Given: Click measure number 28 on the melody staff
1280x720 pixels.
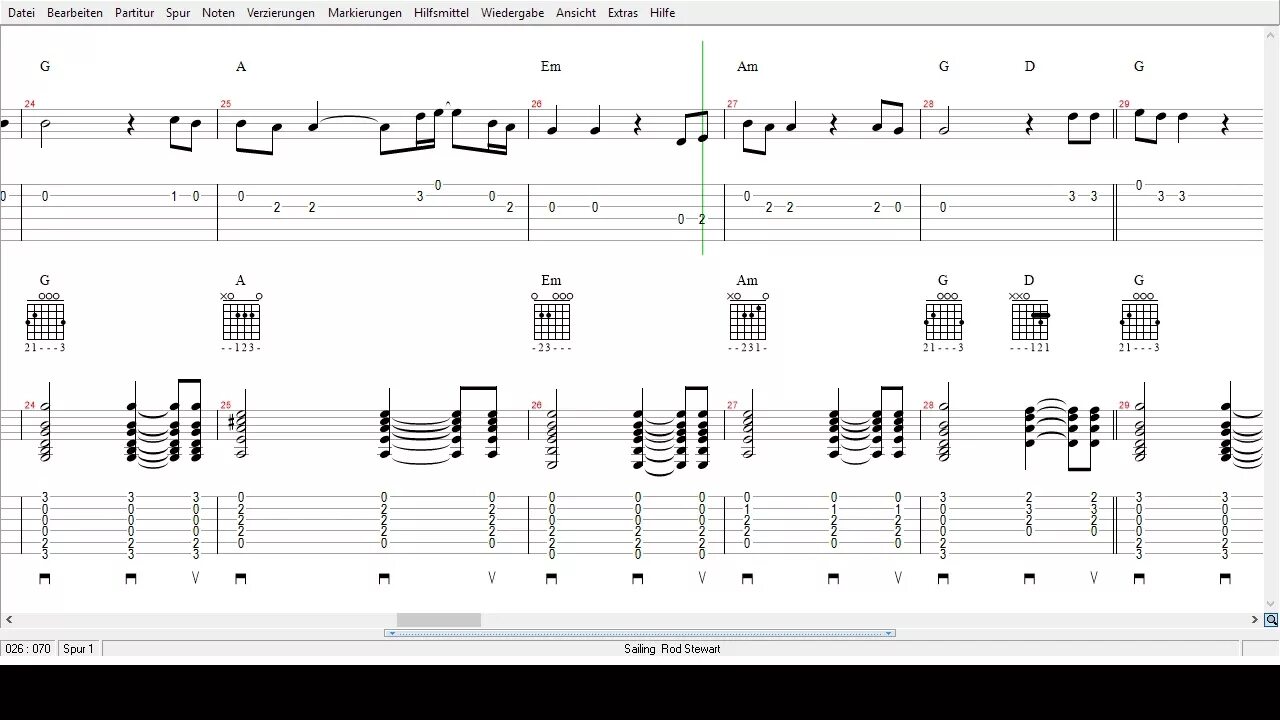Looking at the screenshot, I should 929,104.
